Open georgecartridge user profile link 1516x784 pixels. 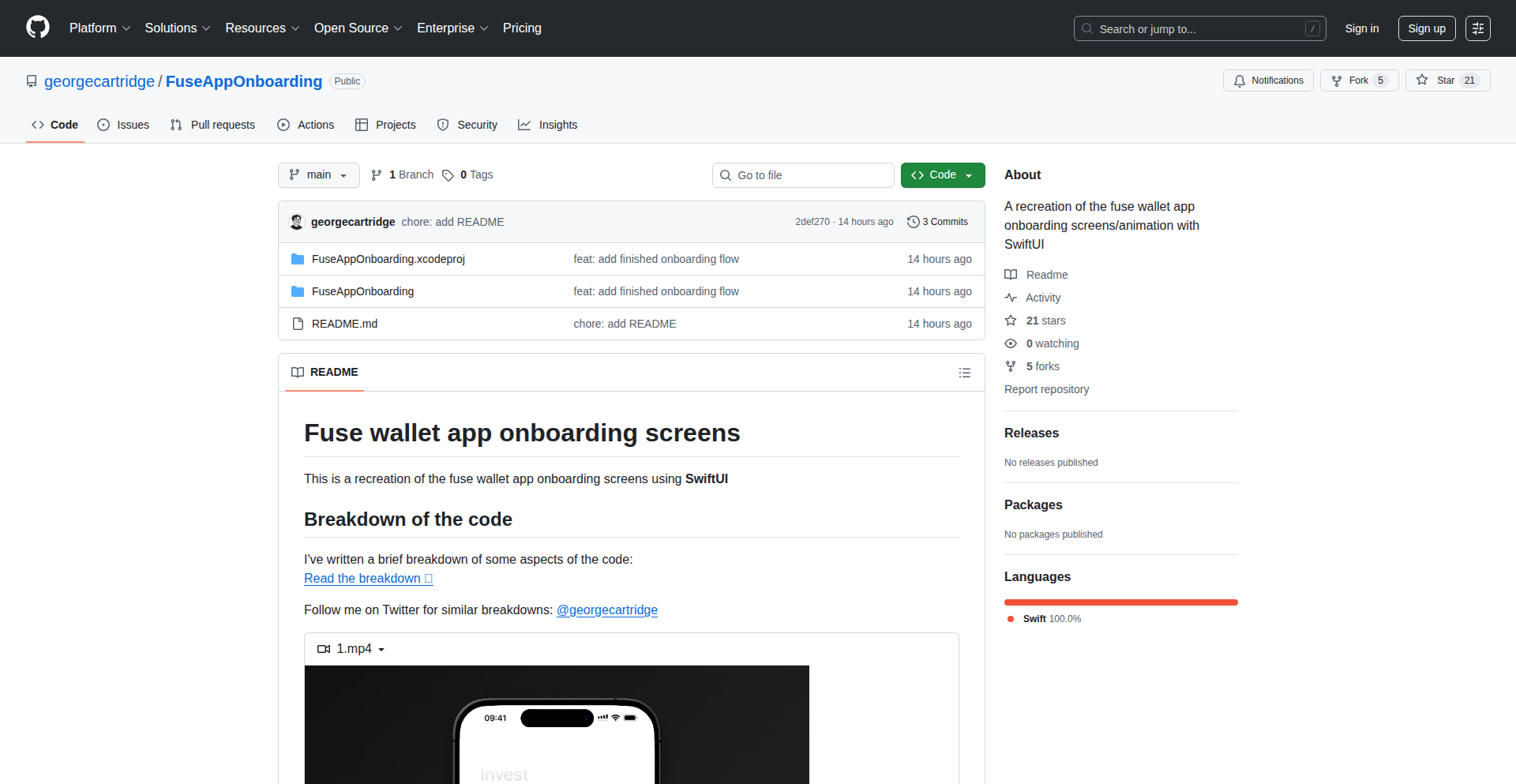click(x=99, y=81)
